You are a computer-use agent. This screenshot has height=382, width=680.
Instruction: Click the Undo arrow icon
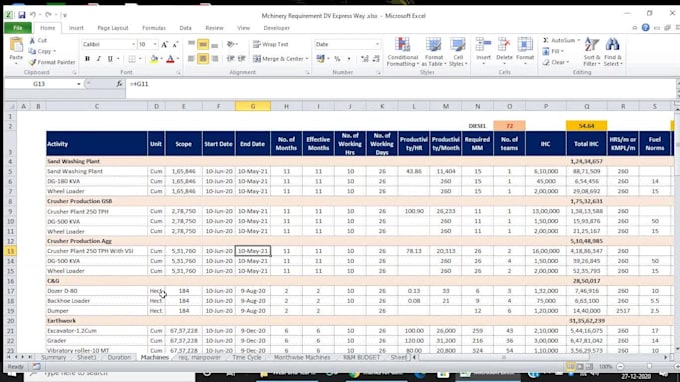tap(33, 15)
